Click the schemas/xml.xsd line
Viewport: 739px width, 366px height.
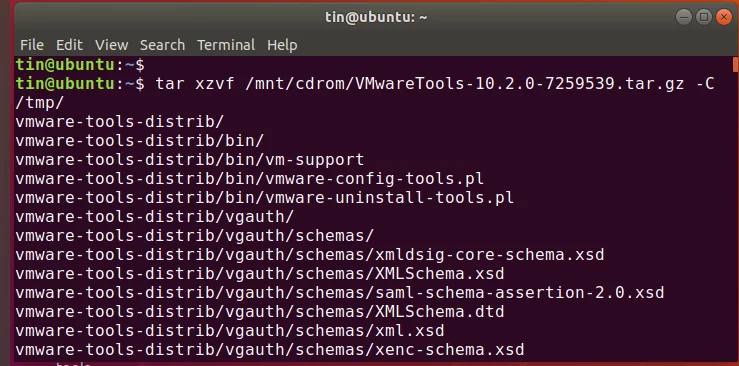[230, 331]
